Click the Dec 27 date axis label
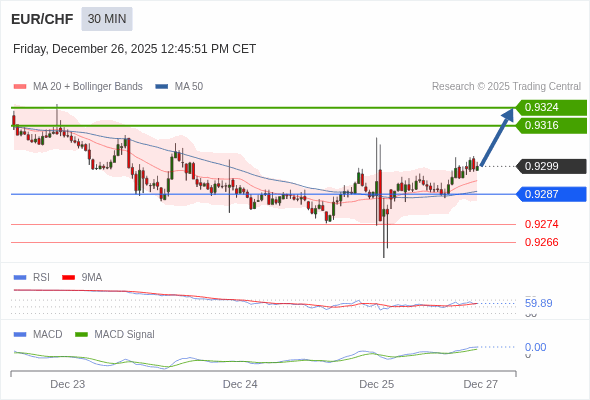This screenshot has width=590, height=400. [x=481, y=384]
